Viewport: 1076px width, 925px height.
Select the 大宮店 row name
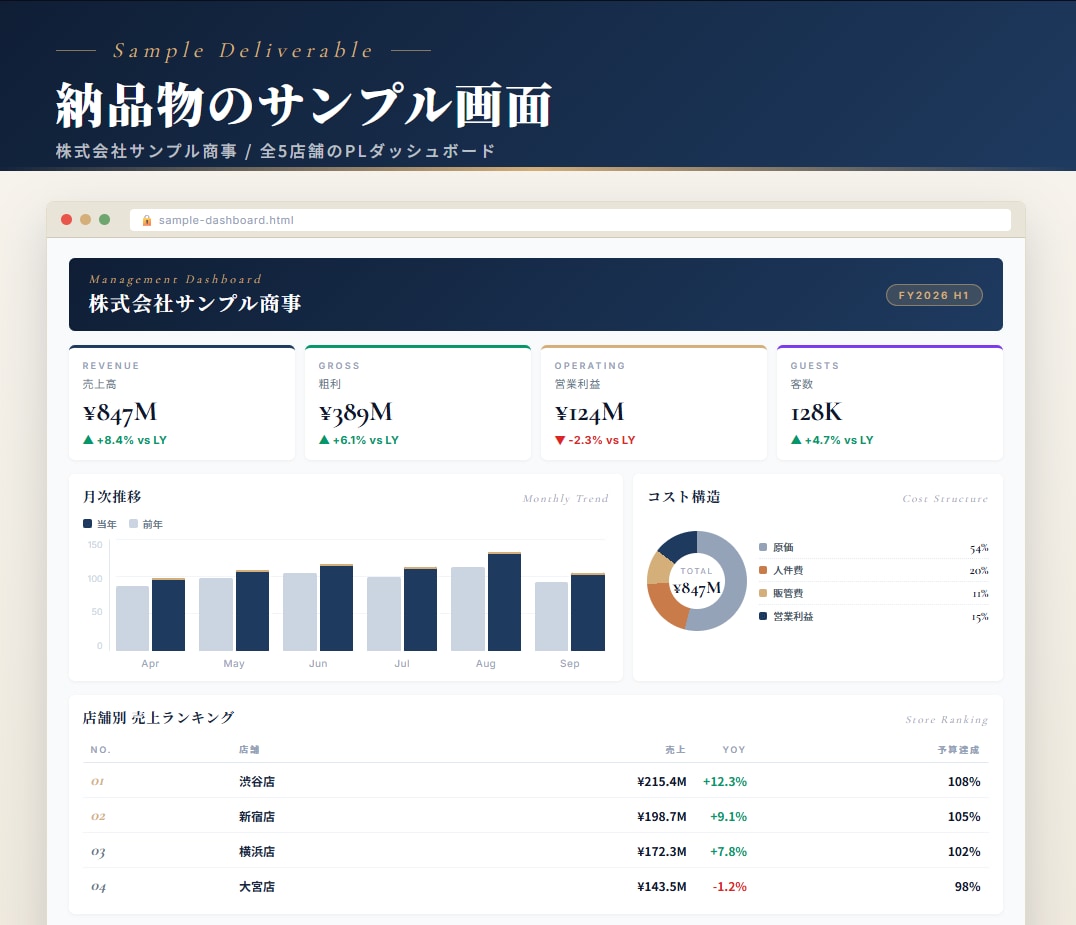coord(257,886)
